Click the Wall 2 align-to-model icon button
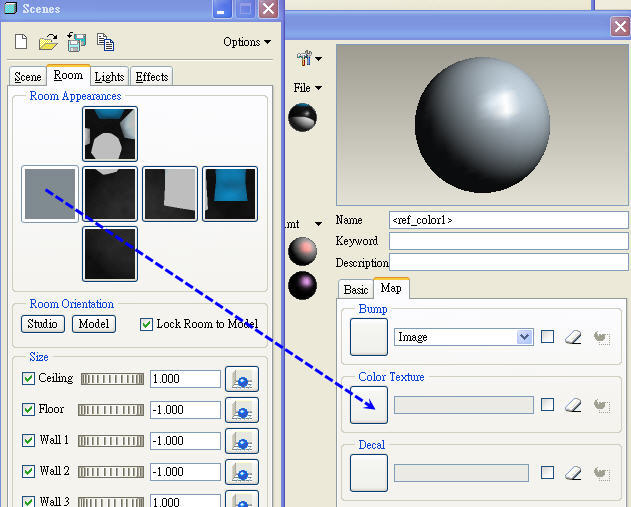 242,472
